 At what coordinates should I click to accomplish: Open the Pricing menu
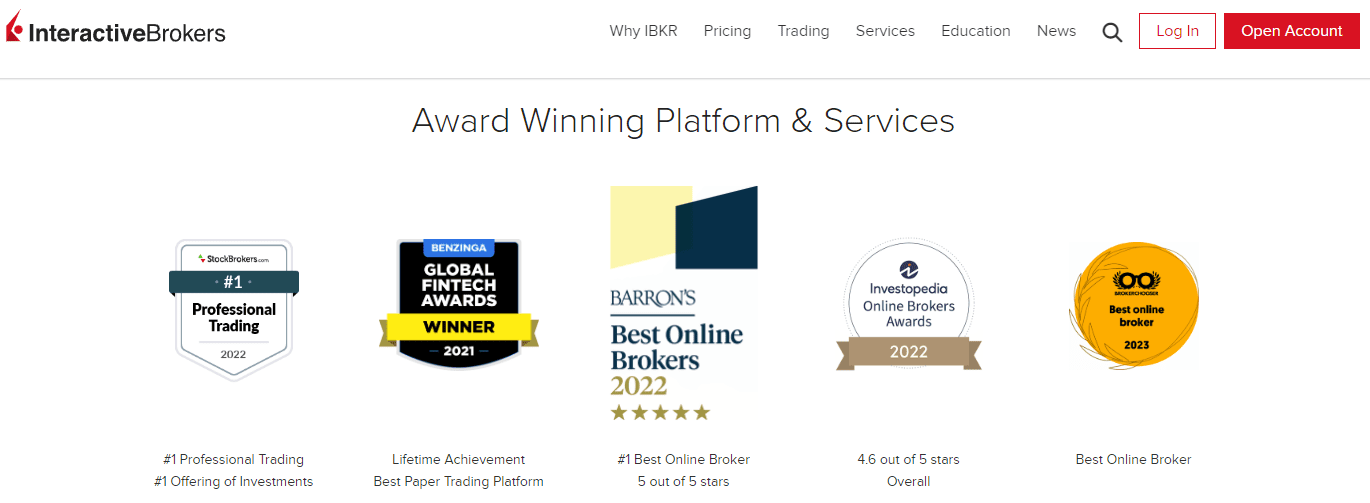coord(727,31)
